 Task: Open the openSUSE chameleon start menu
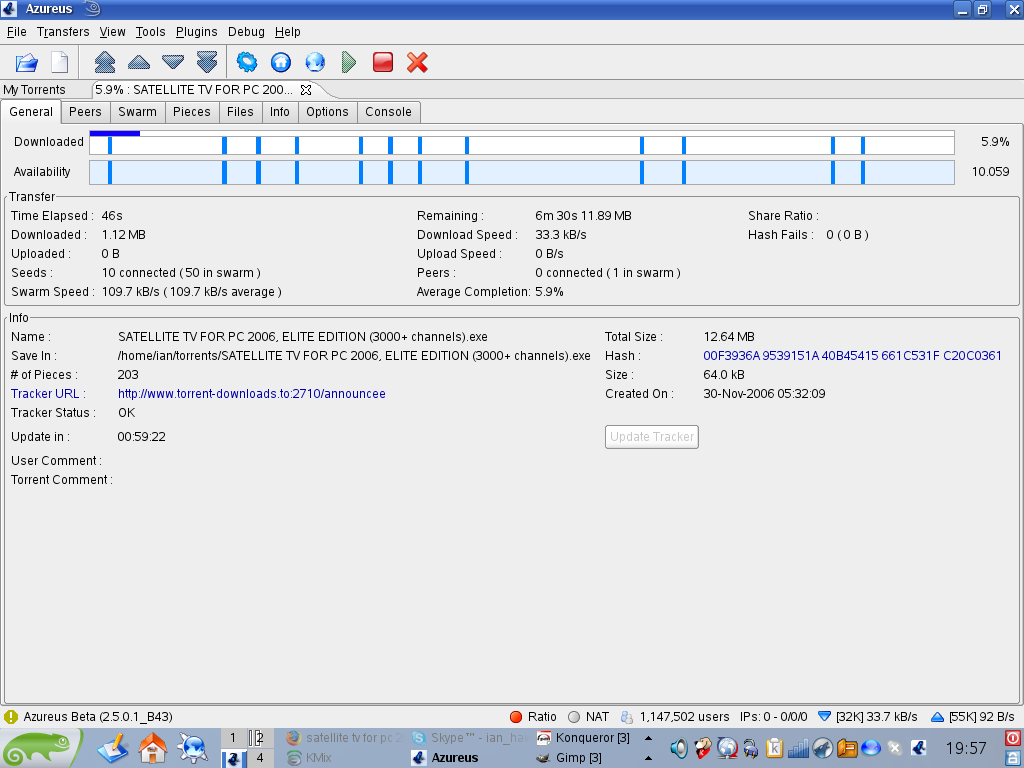40,748
